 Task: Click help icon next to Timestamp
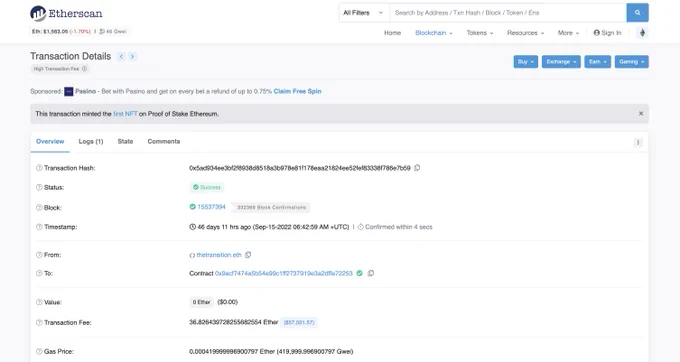click(x=39, y=227)
